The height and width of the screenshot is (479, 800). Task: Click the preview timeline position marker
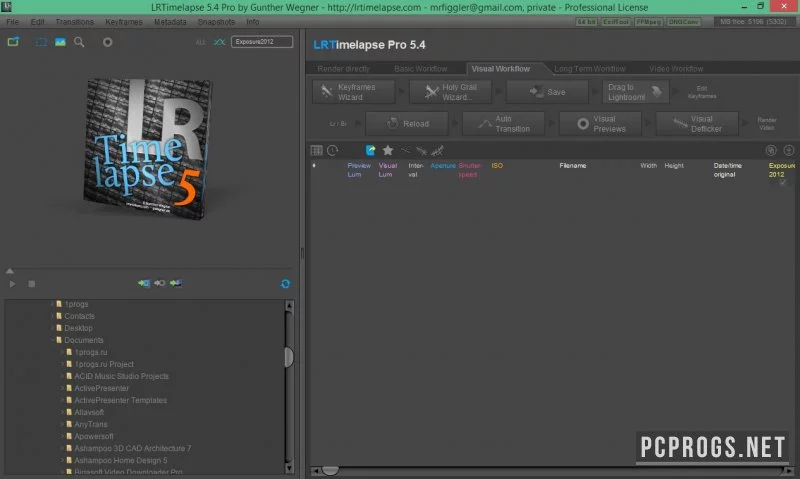click(x=10, y=271)
